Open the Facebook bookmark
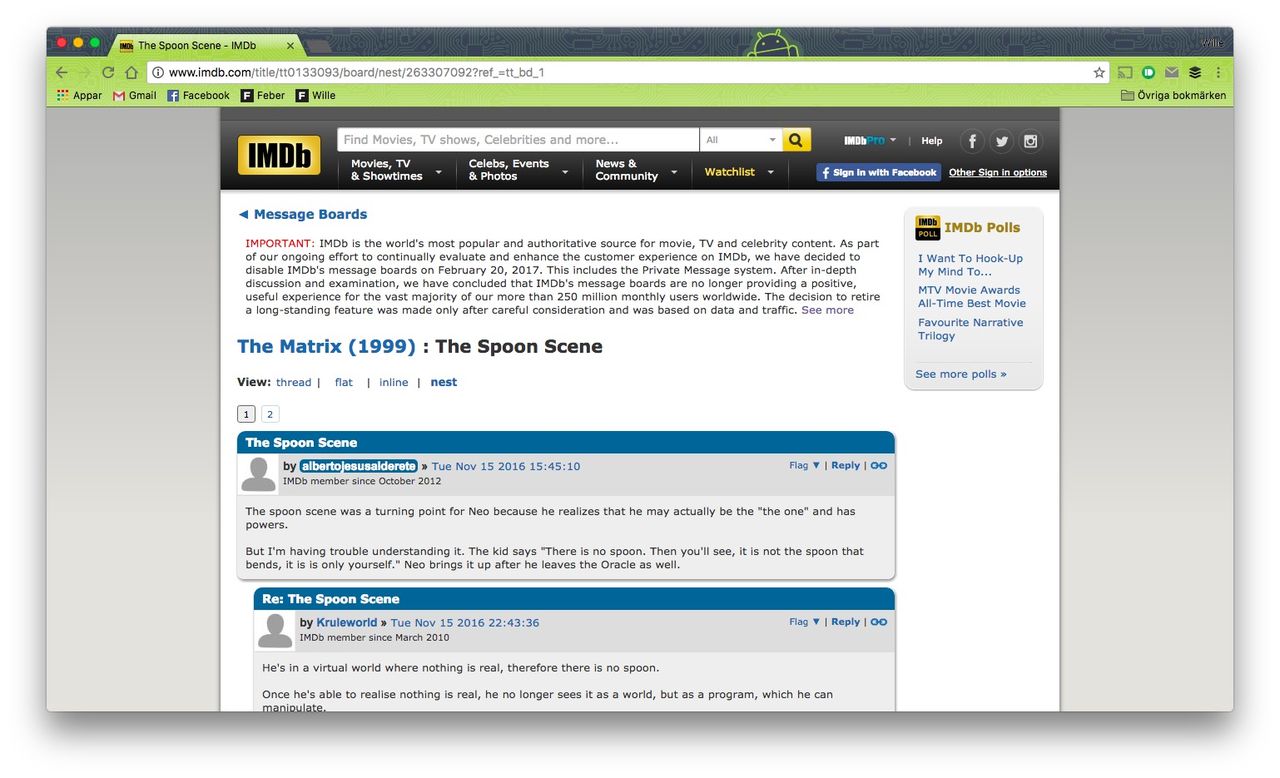This screenshot has height=778, width=1280. tap(198, 95)
